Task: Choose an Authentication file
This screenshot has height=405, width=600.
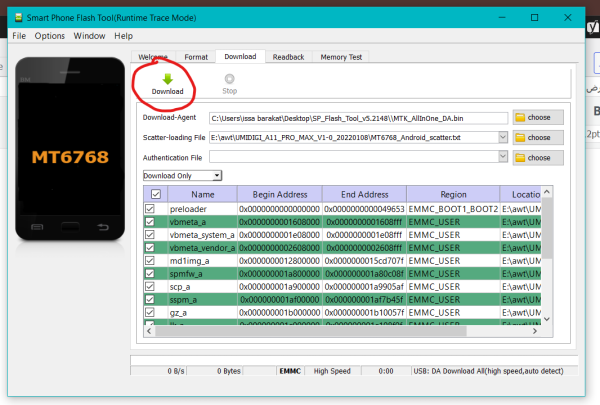Action: click(x=538, y=158)
